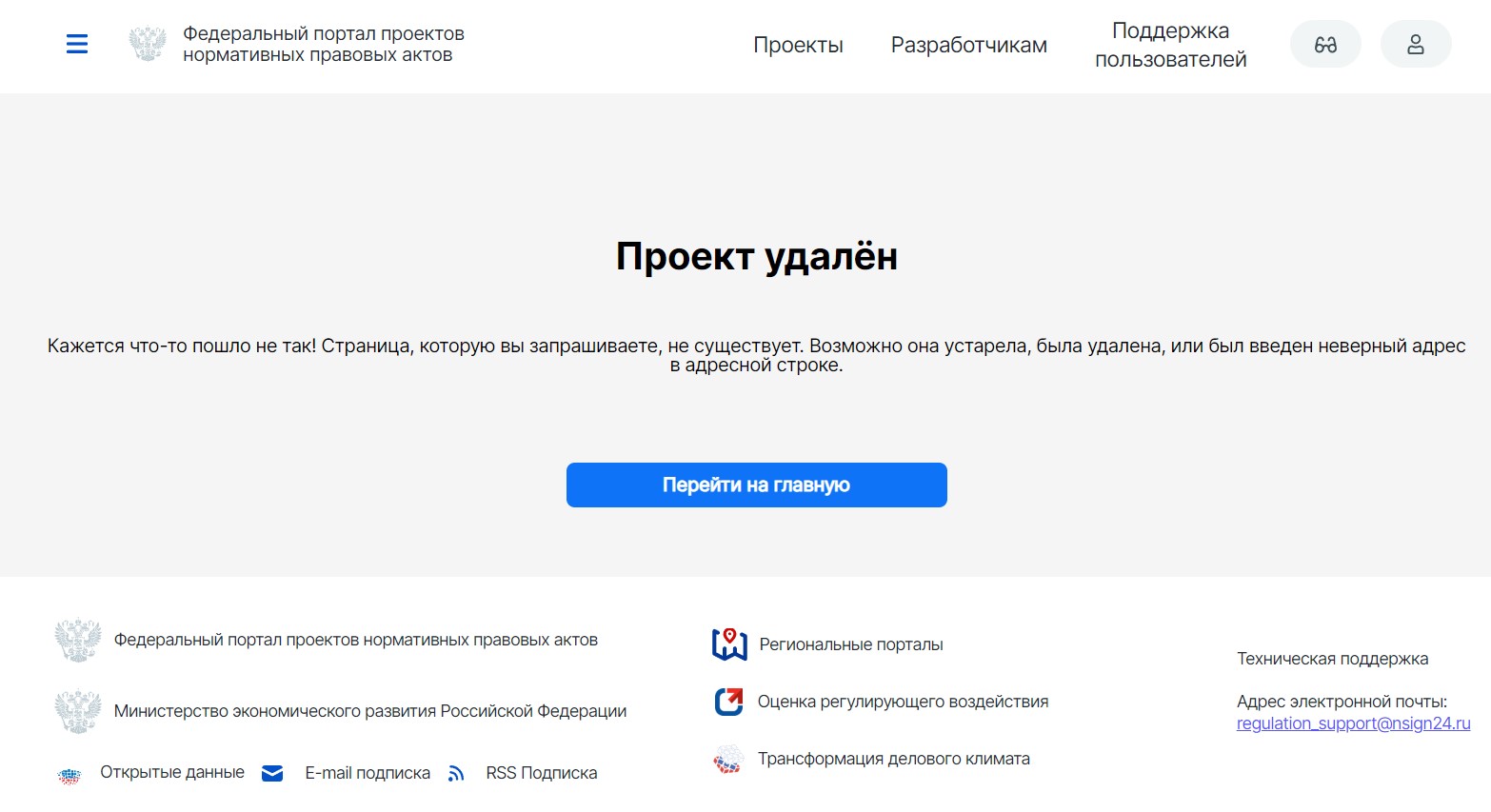The width and height of the screenshot is (1491, 812).
Task: Click the RSS feed icon
Action: coord(456,773)
